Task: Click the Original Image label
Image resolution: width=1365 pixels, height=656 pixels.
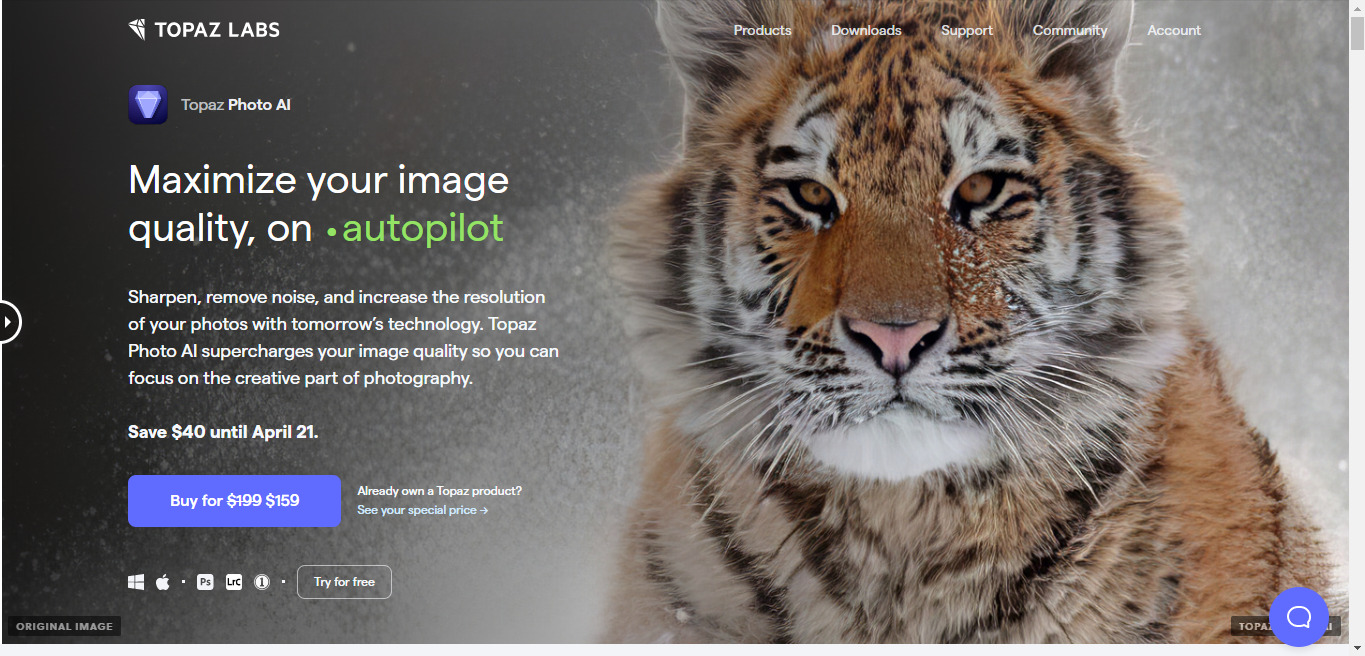Action: pos(65,627)
